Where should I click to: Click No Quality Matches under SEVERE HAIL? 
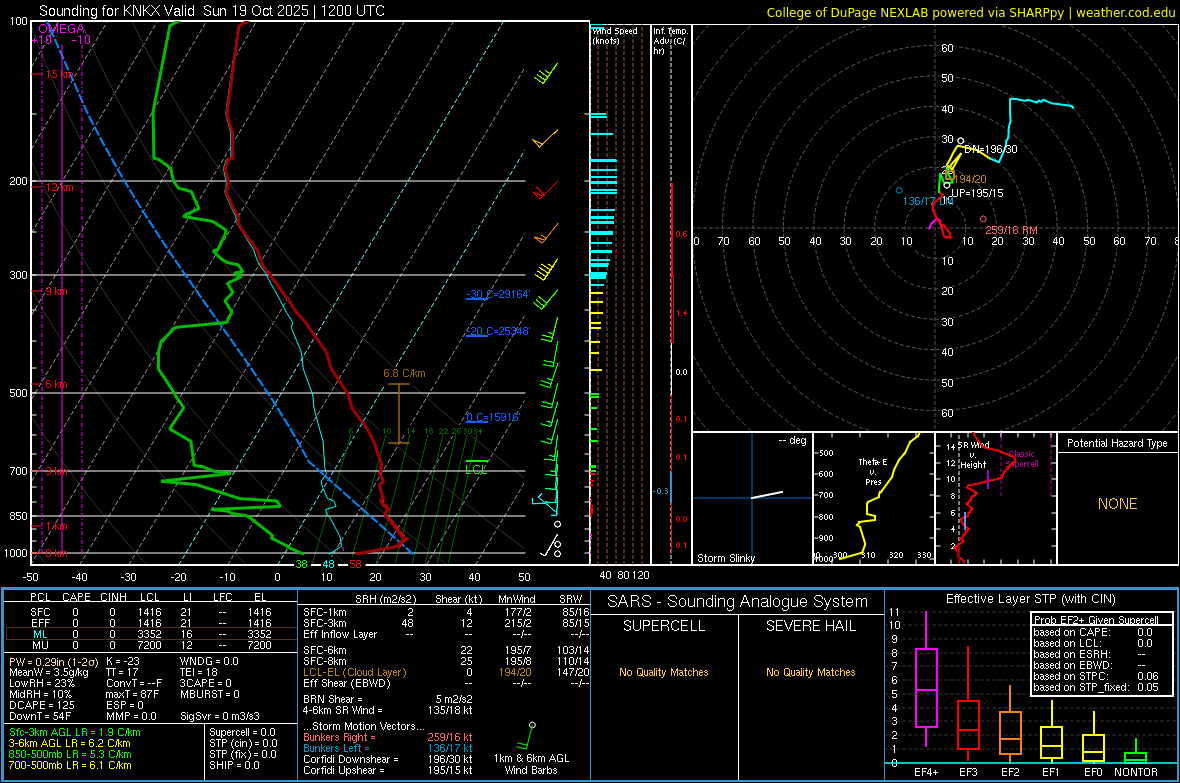(810, 672)
